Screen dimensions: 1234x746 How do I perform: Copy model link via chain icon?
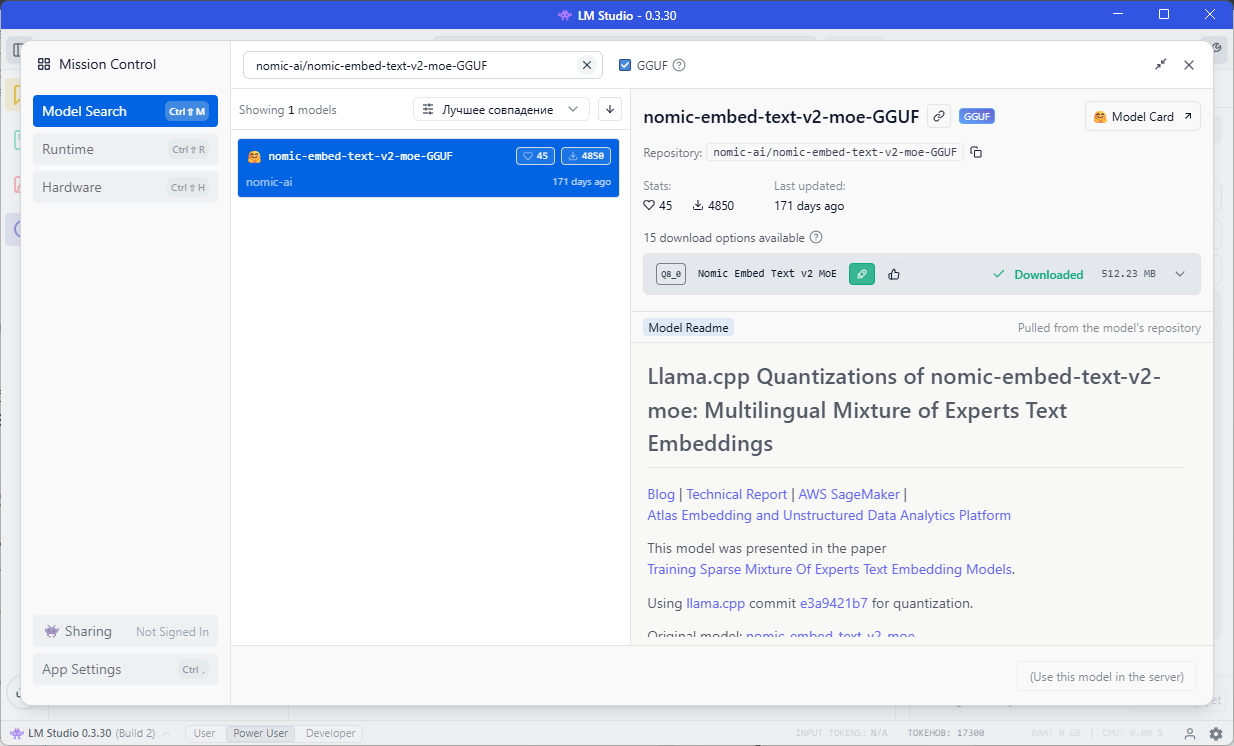pyautogui.click(x=939, y=116)
